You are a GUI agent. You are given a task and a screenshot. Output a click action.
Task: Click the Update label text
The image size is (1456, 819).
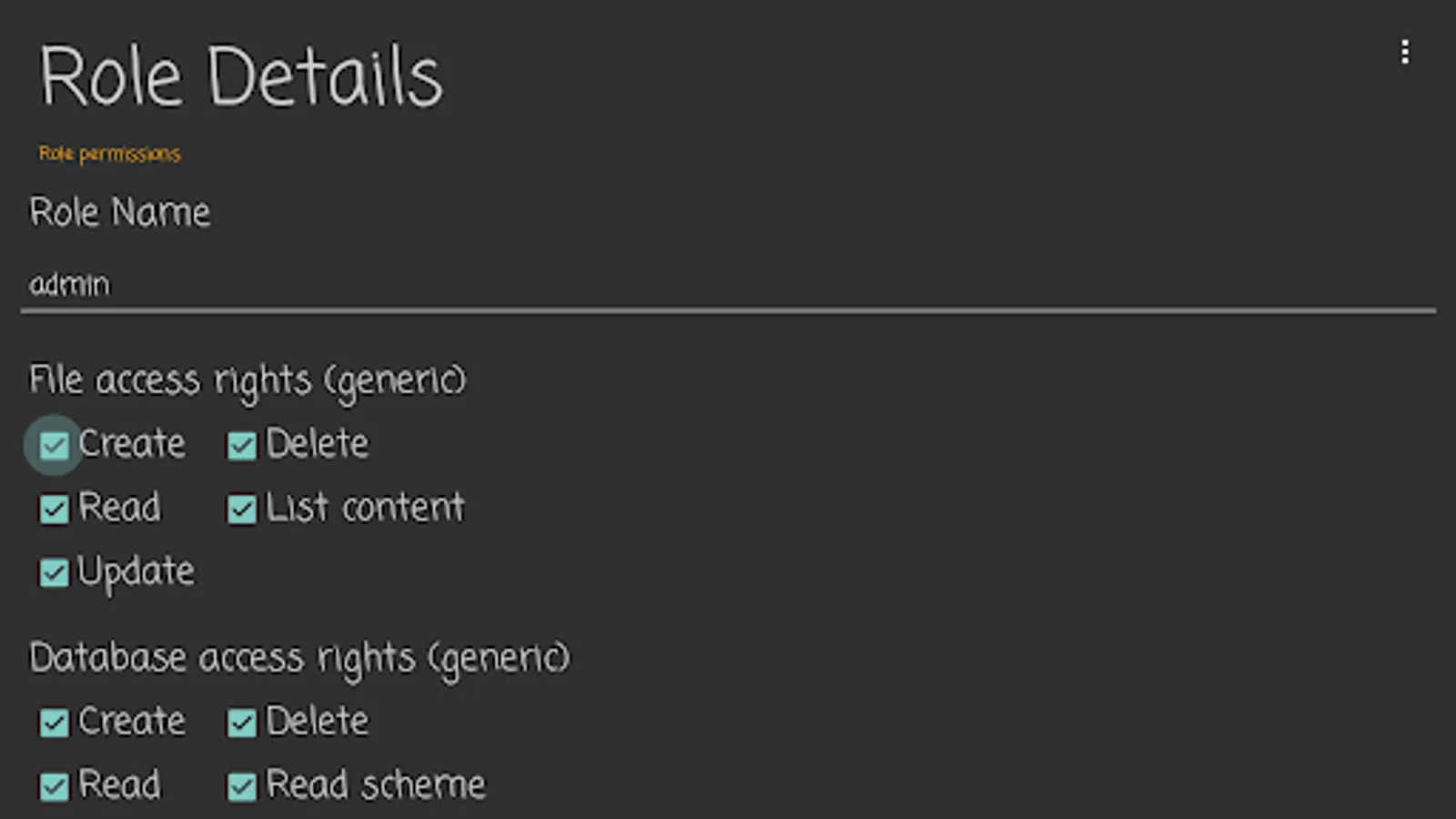tap(136, 572)
